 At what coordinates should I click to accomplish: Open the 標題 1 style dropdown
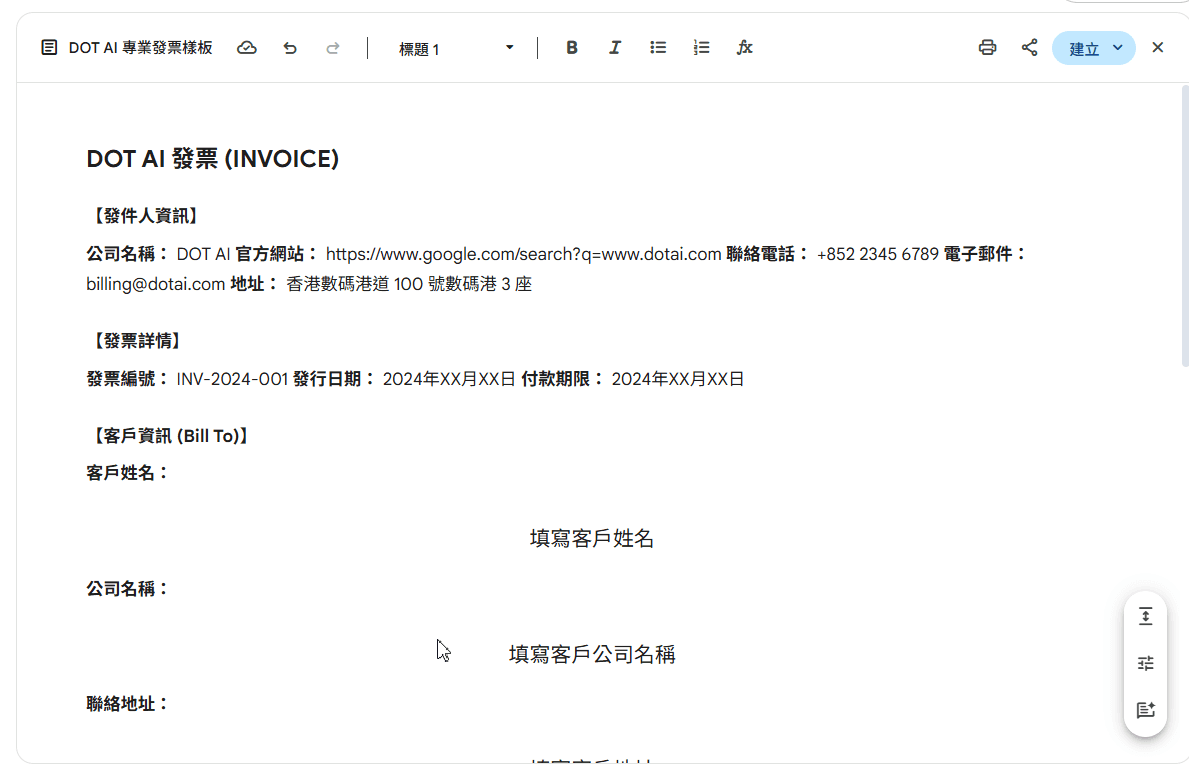pos(456,49)
